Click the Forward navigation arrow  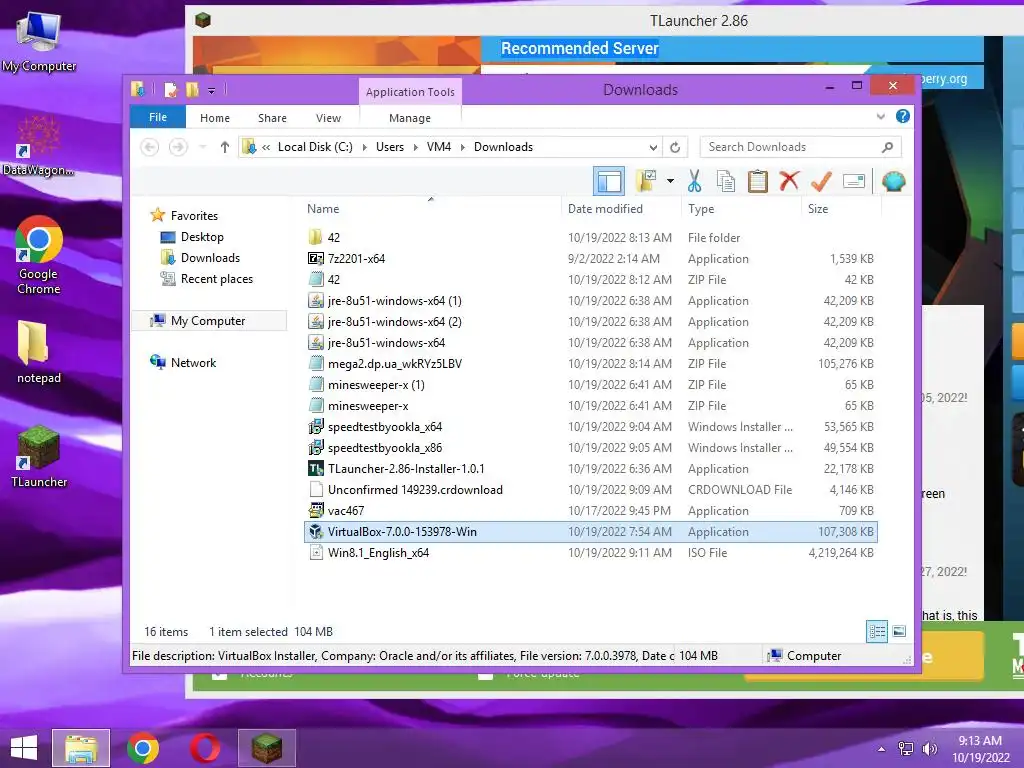click(x=178, y=147)
